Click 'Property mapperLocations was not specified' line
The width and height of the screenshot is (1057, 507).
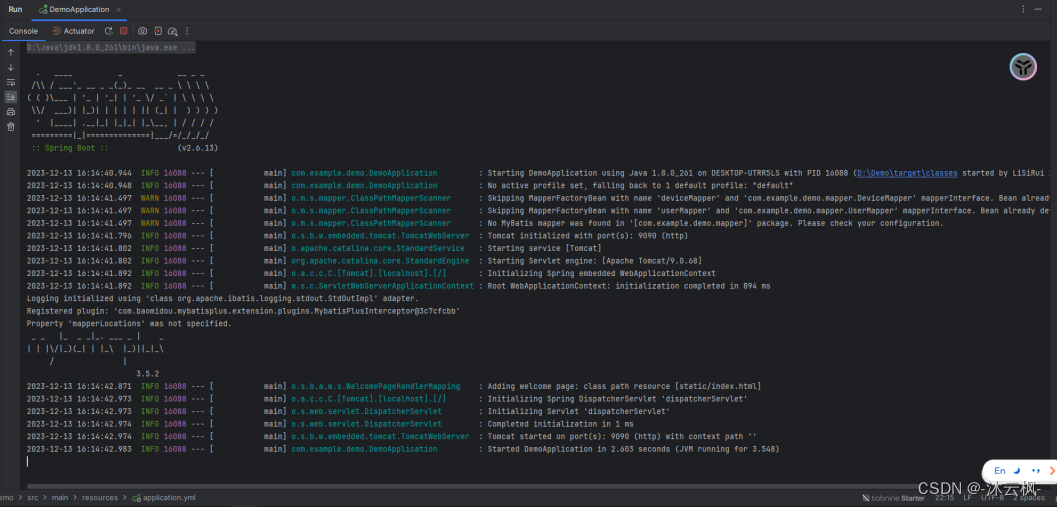[x=129, y=324]
